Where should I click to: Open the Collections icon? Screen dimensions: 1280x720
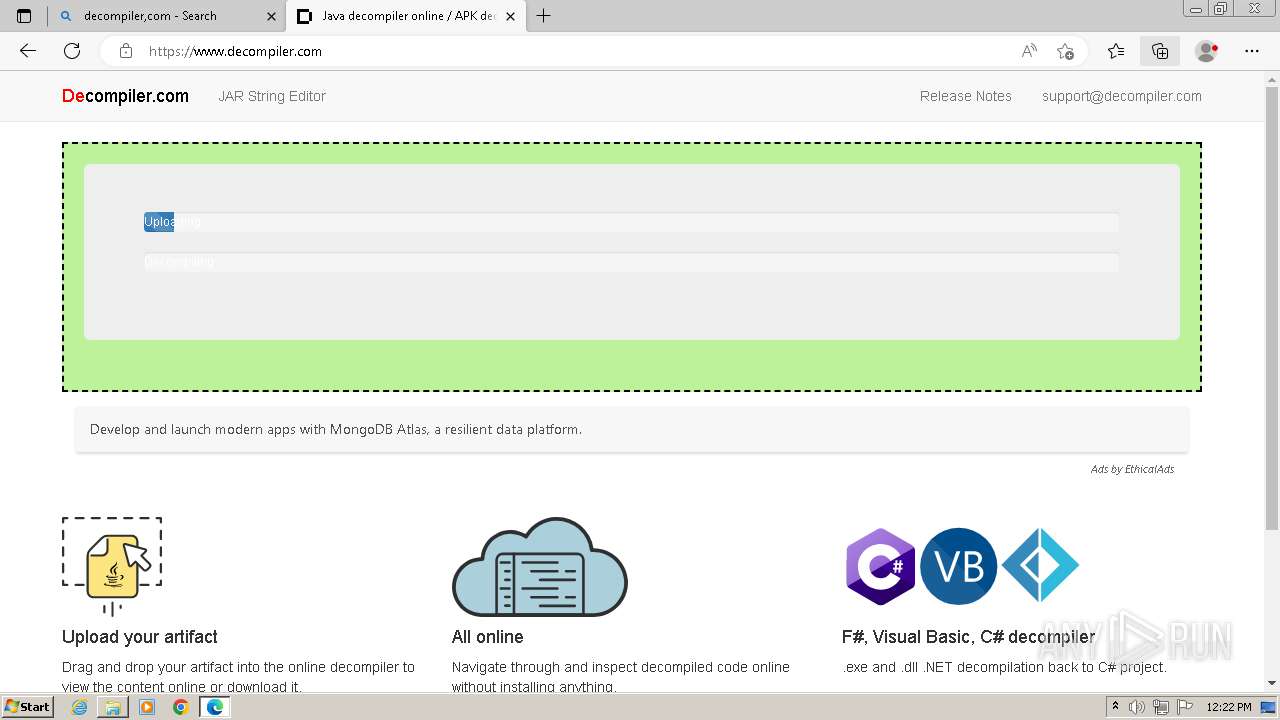point(1160,51)
